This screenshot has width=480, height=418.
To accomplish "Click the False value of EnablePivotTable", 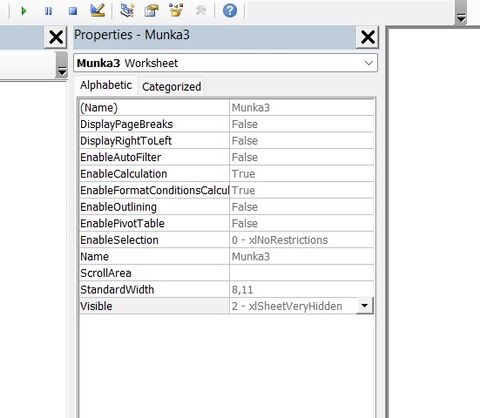I will point(245,223).
